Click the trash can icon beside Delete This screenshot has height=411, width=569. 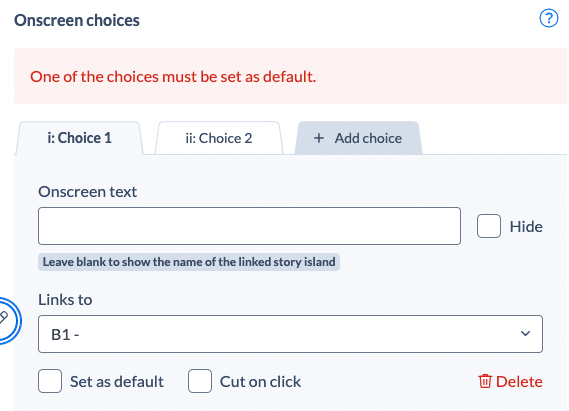pos(485,381)
